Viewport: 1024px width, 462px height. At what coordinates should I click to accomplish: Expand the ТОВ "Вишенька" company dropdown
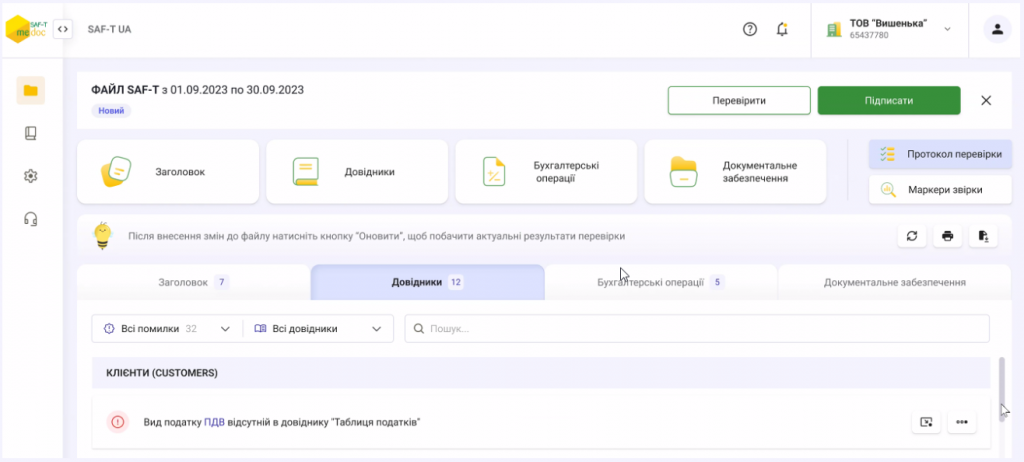[948, 29]
